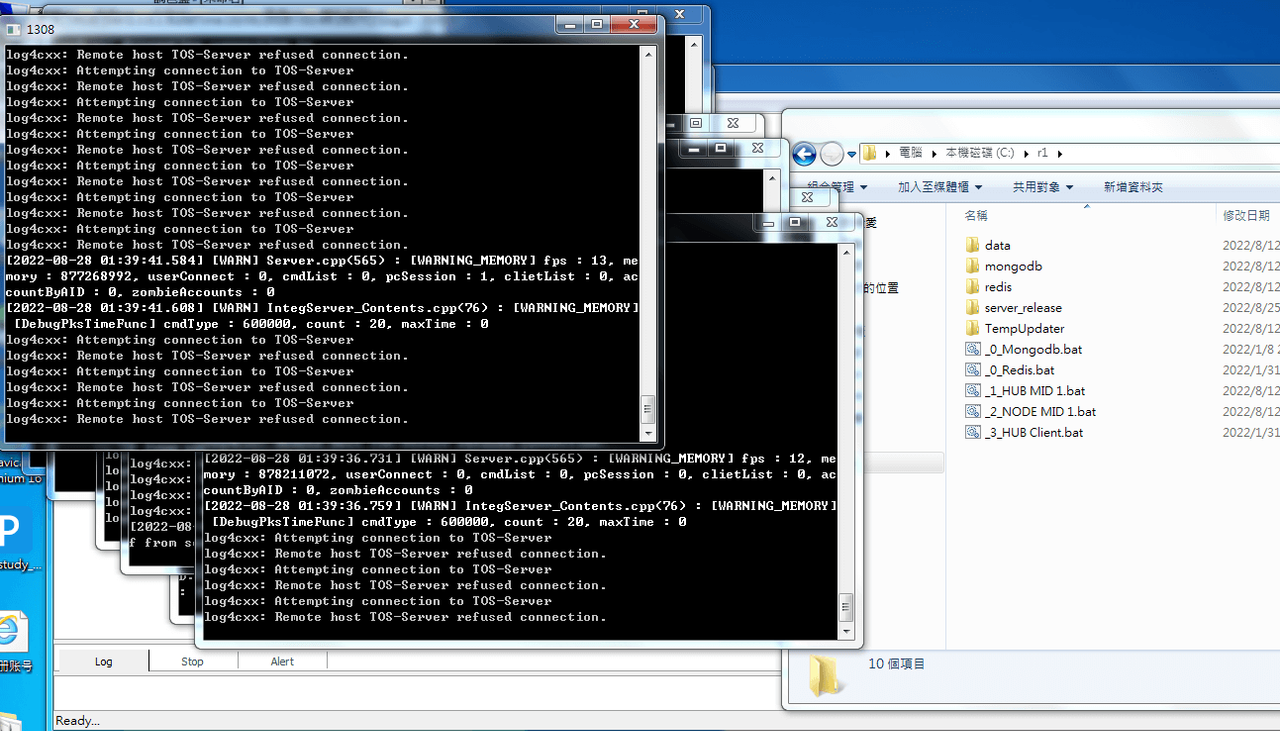Viewport: 1280px width, 731px height.
Task: Expand the breadcrumb arrow after 電腦
Action: [935, 153]
